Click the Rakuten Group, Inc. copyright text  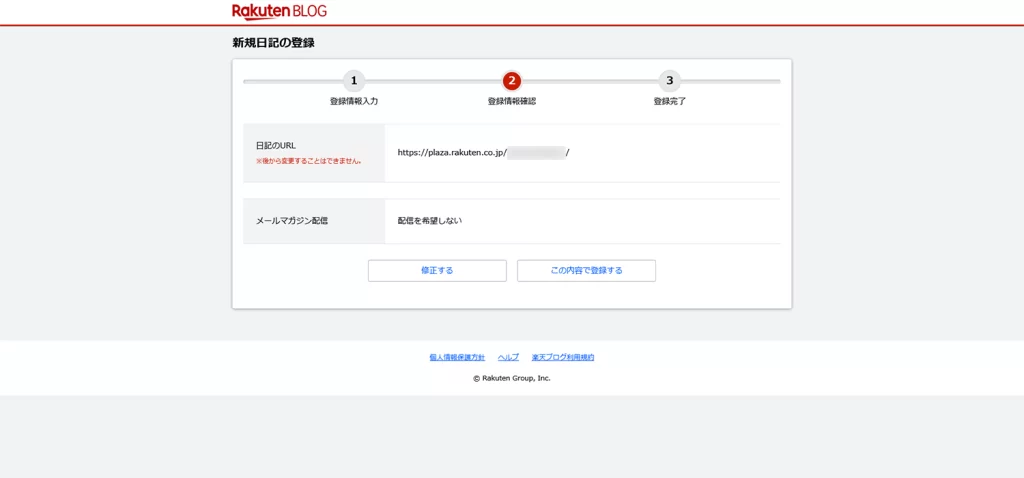click(x=512, y=378)
